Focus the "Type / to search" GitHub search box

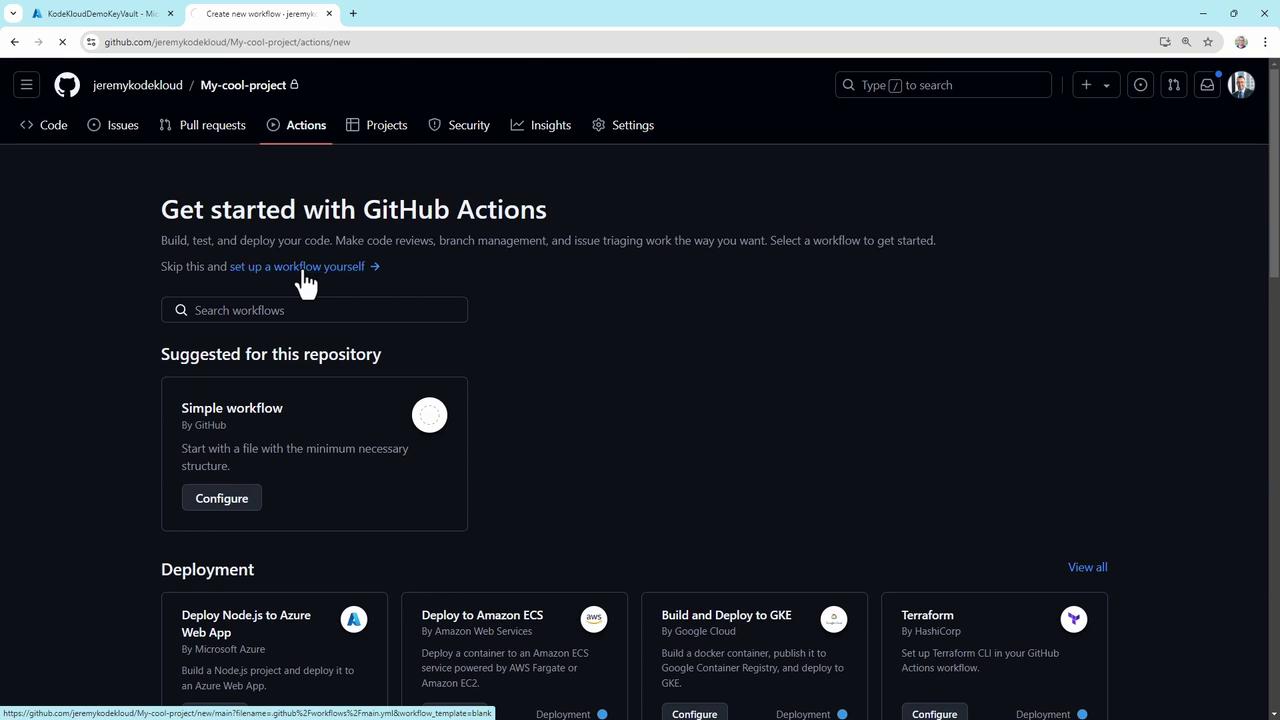click(x=943, y=85)
